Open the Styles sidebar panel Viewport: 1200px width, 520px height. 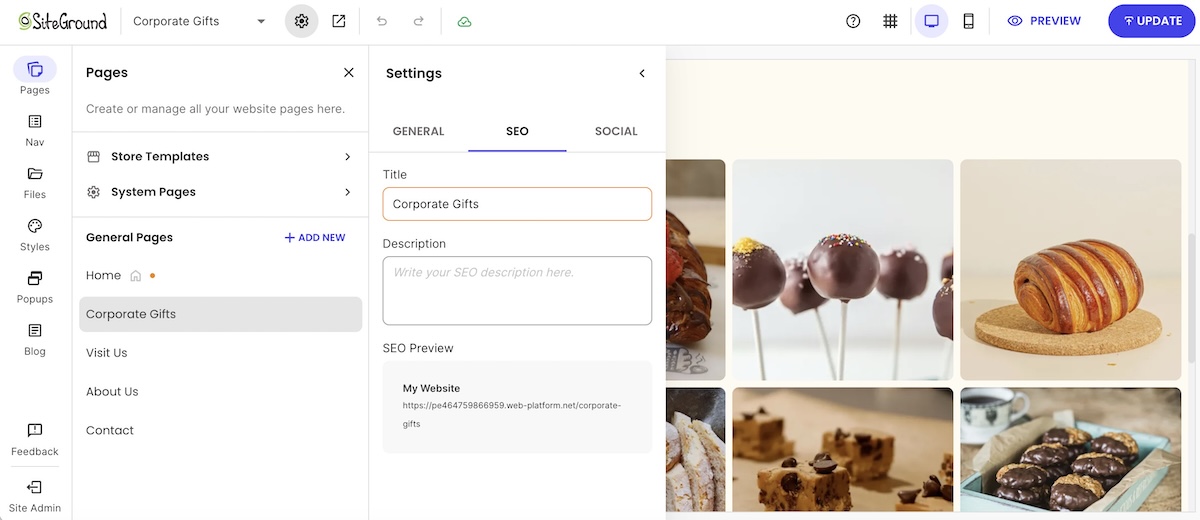coord(35,234)
